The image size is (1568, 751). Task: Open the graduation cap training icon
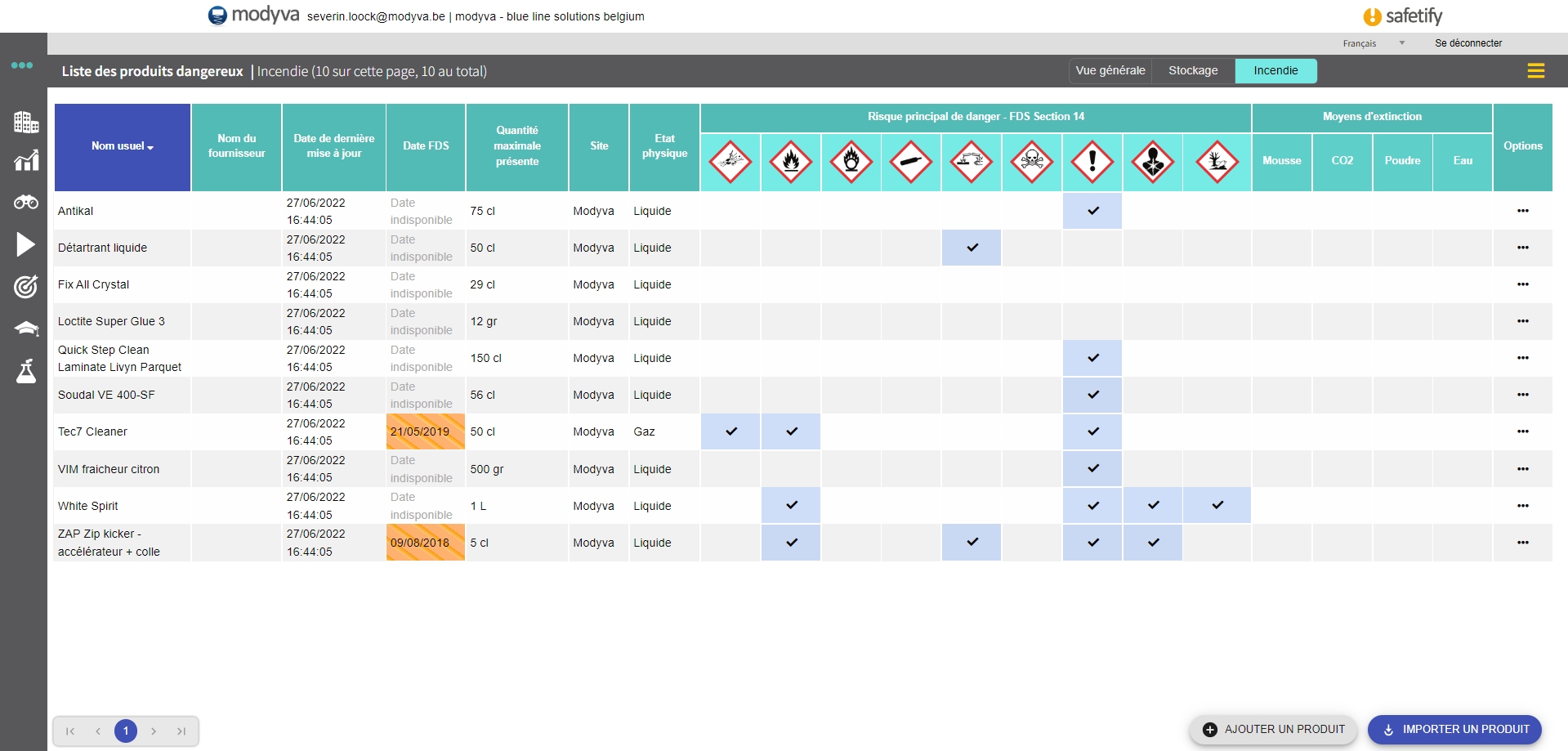26,329
